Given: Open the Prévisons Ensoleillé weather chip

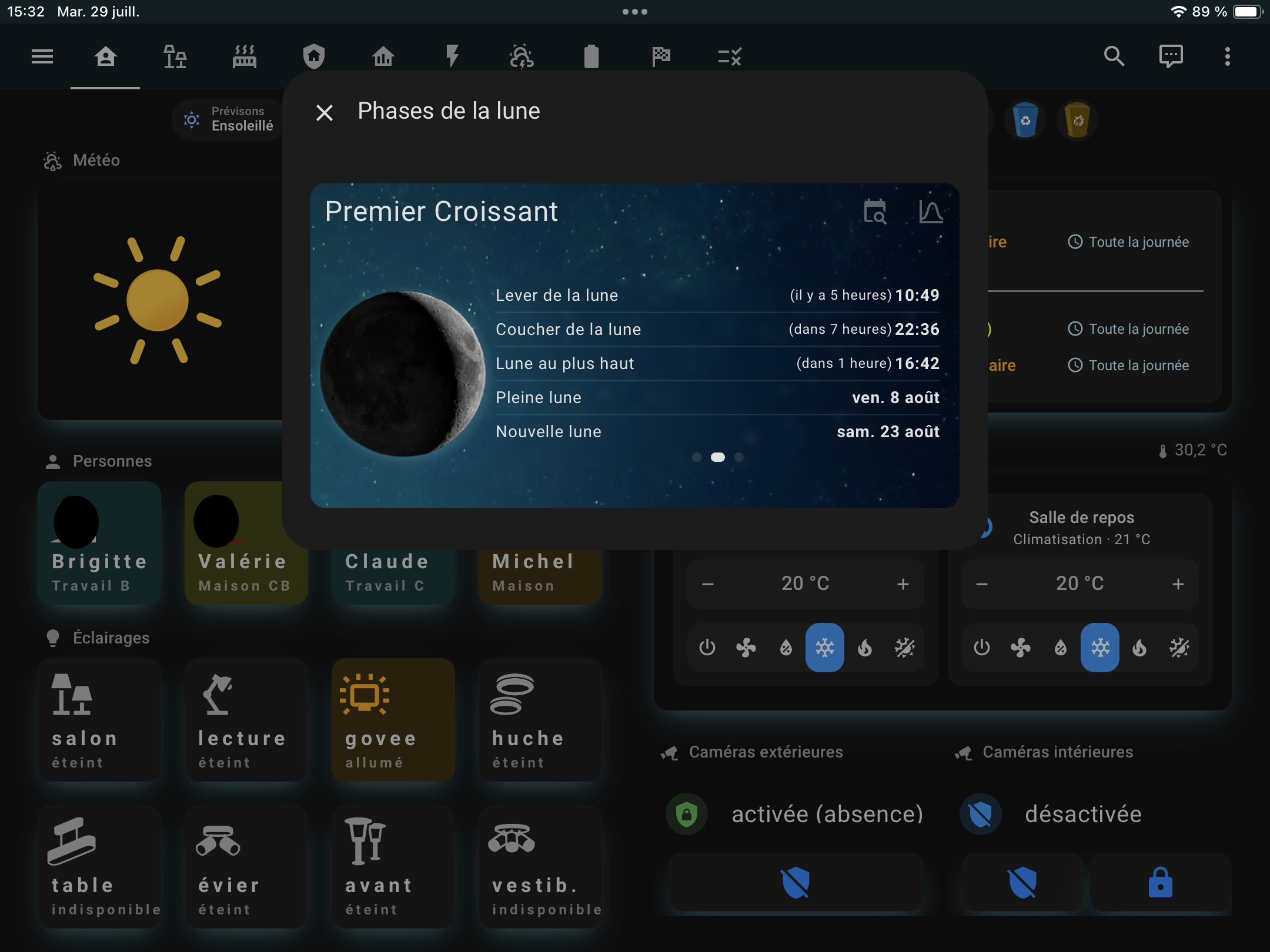Looking at the screenshot, I should (x=229, y=119).
